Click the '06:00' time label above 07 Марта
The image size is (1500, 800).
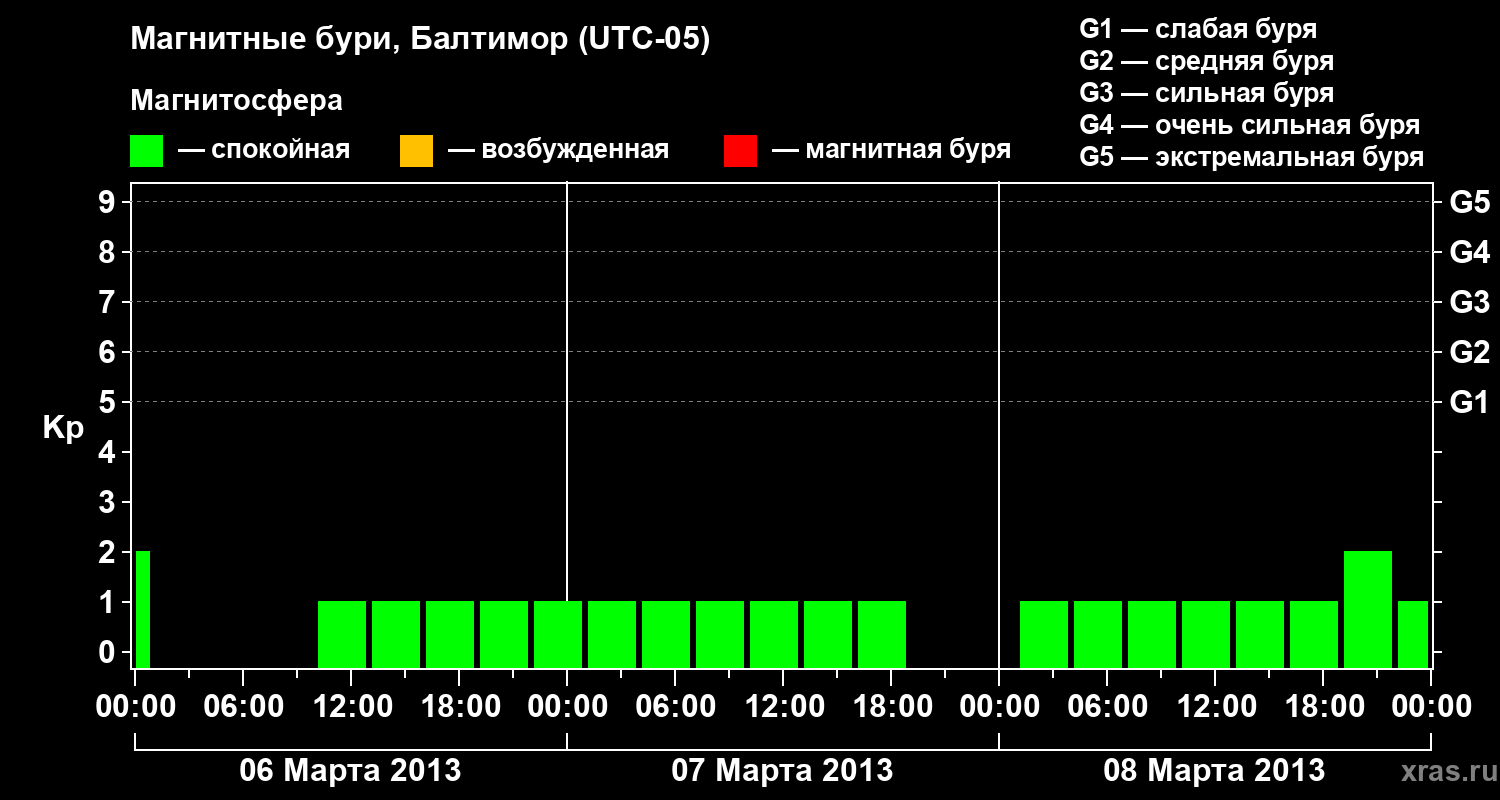click(x=675, y=706)
